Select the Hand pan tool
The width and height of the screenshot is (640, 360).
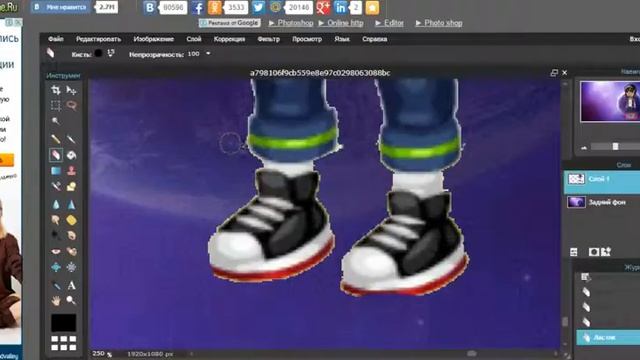pos(56,301)
